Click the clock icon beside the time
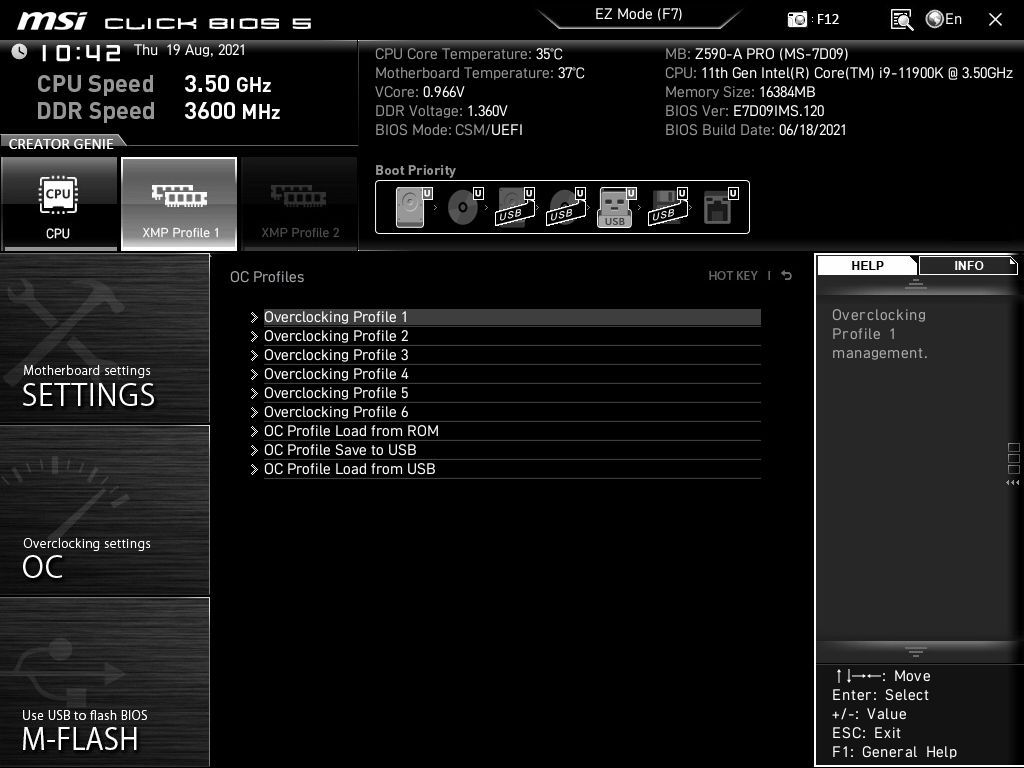The height and width of the screenshot is (768, 1024). tap(19, 52)
